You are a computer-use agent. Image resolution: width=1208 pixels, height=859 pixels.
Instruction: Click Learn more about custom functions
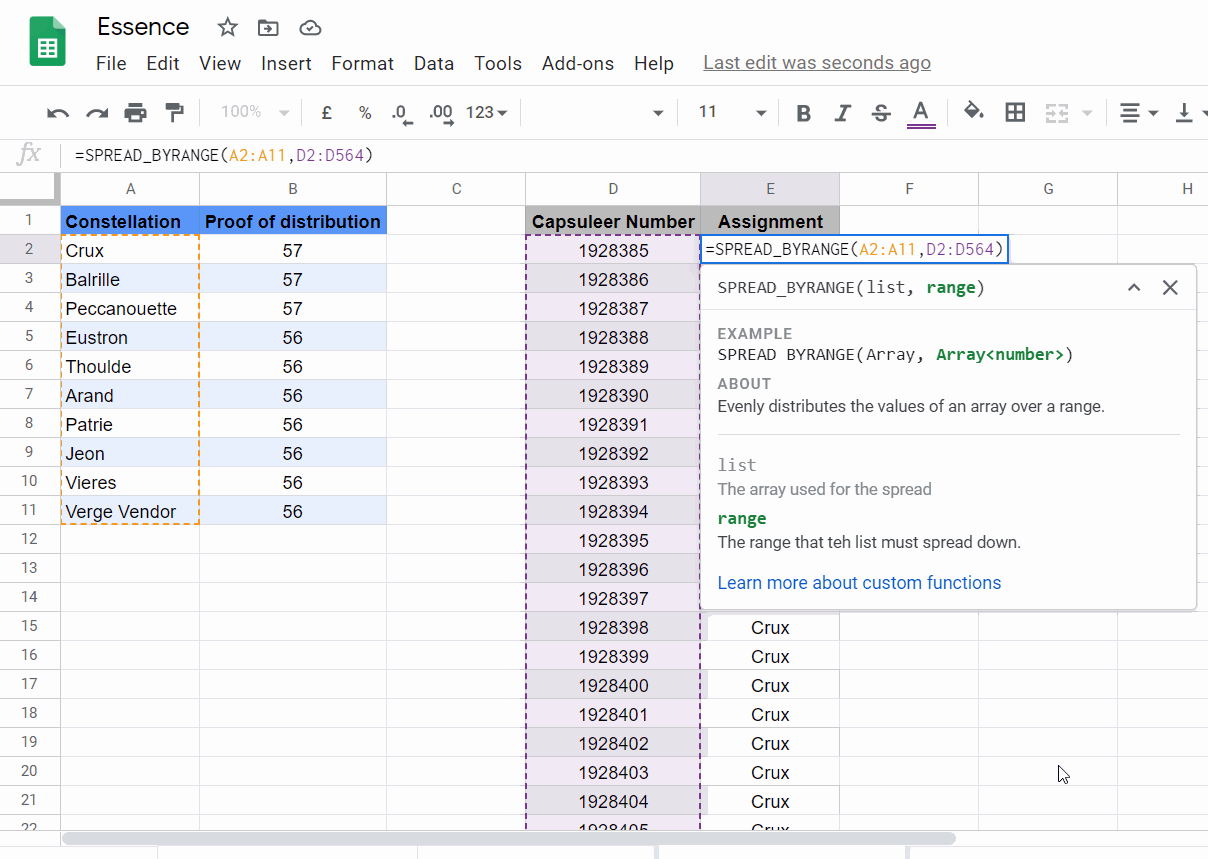pyautogui.click(x=859, y=582)
